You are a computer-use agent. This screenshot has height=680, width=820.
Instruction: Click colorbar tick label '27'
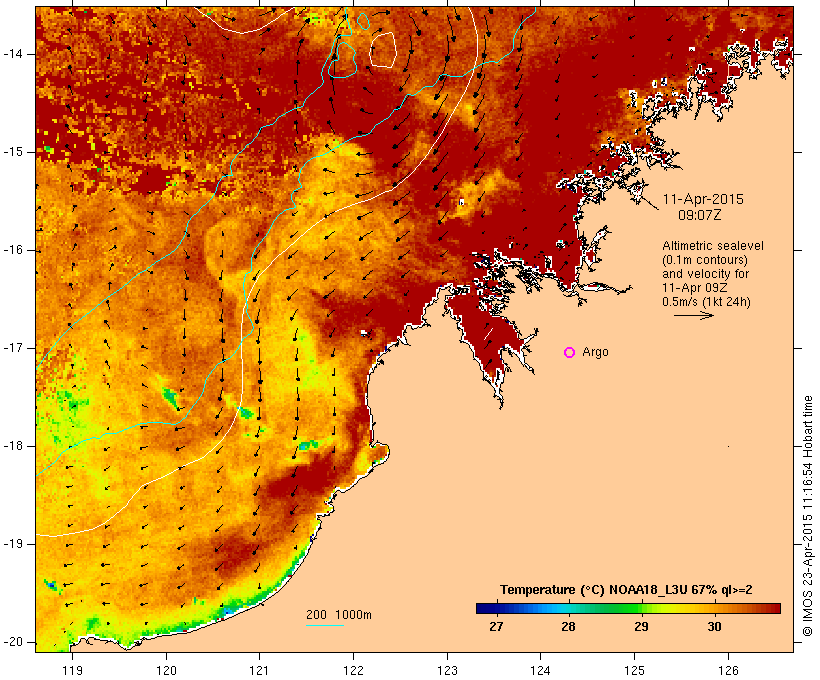pyautogui.click(x=496, y=627)
